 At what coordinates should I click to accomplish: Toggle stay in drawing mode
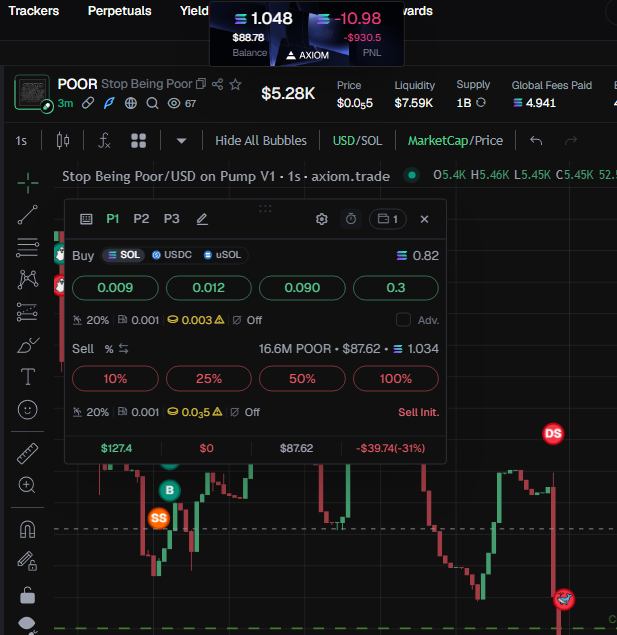click(28, 561)
